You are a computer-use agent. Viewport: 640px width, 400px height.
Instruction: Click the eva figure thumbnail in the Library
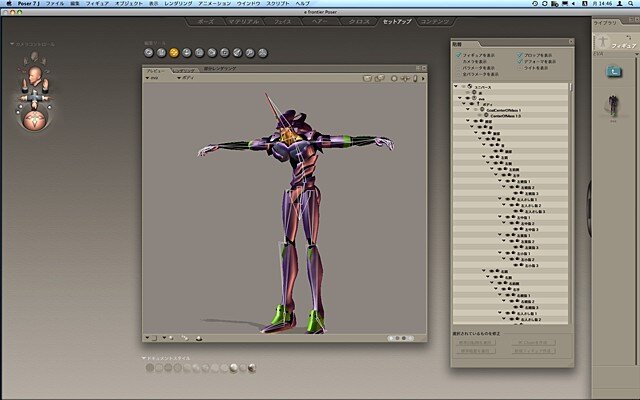pyautogui.click(x=613, y=106)
